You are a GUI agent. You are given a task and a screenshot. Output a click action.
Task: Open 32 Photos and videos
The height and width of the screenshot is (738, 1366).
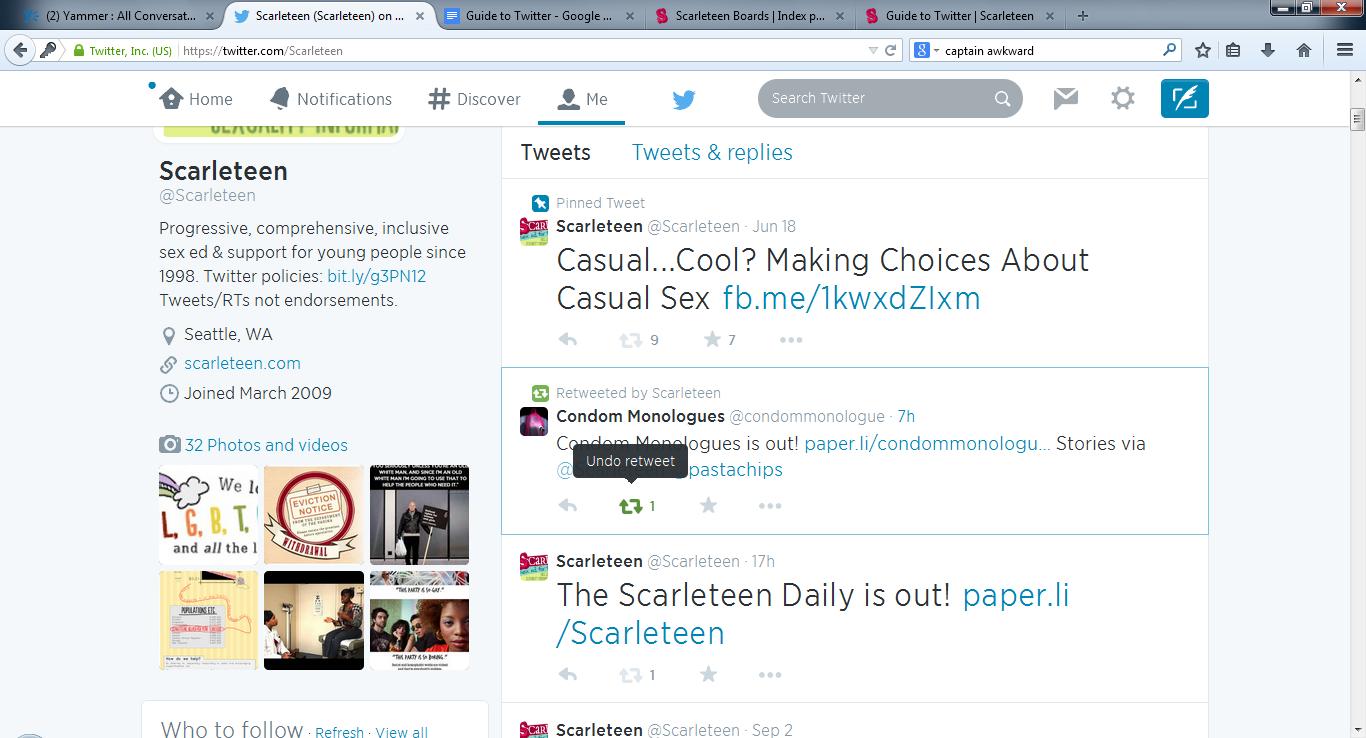266,445
